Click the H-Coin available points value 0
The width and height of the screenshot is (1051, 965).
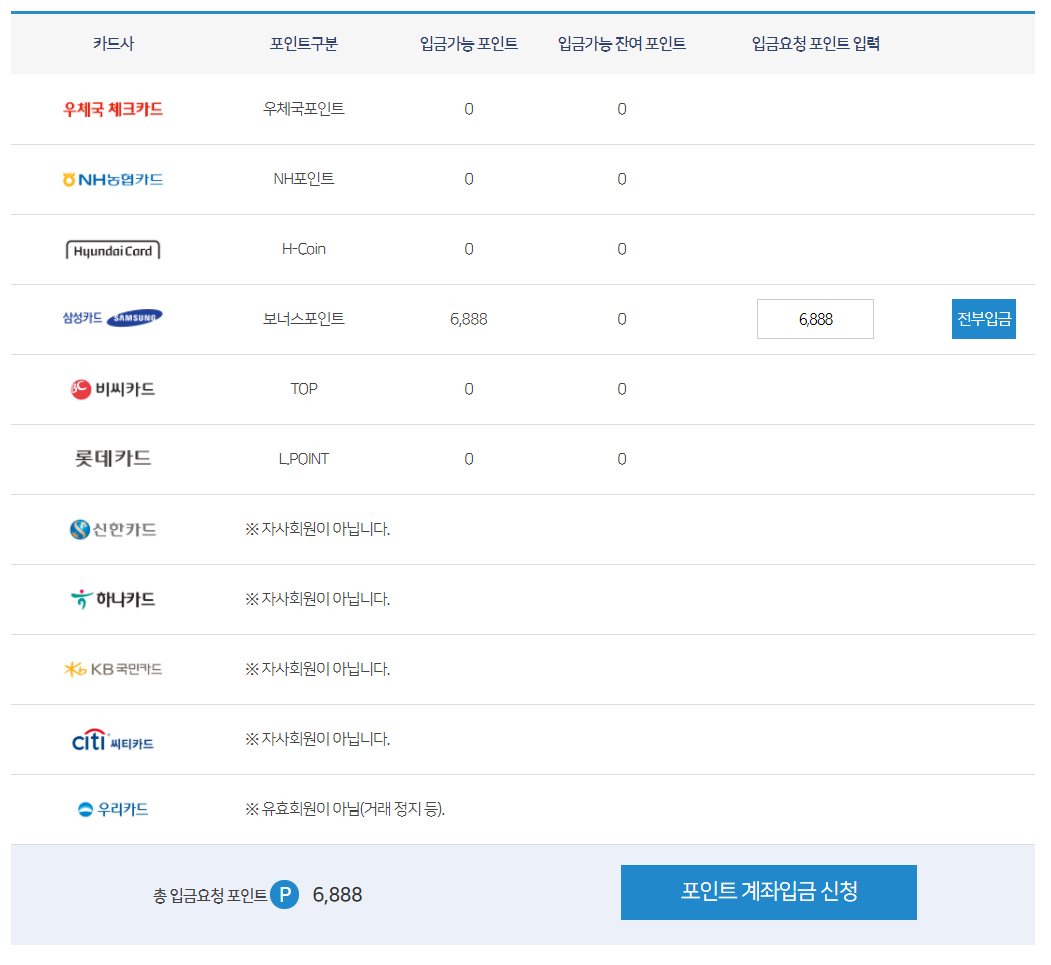coord(468,249)
